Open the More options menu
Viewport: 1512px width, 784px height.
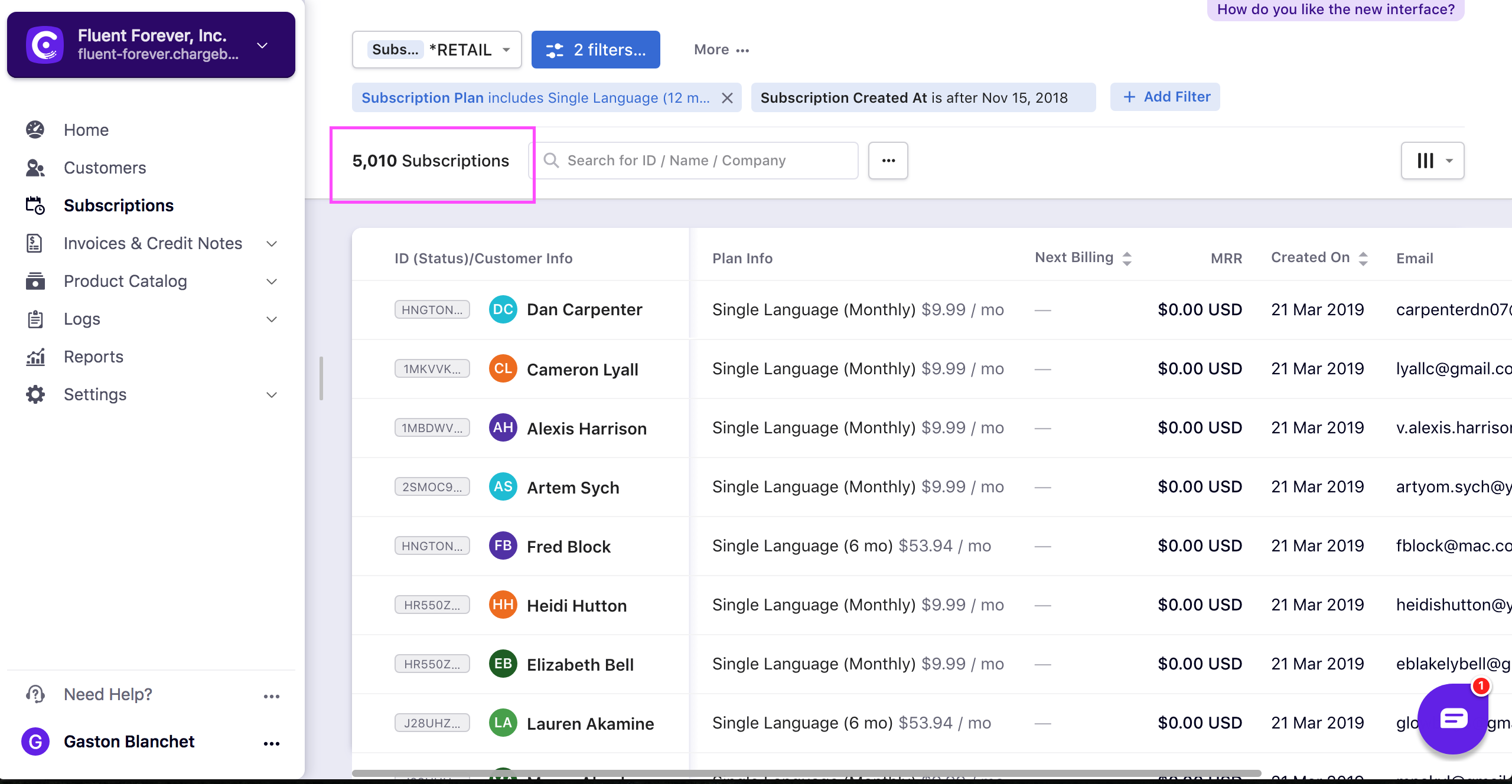pyautogui.click(x=721, y=50)
